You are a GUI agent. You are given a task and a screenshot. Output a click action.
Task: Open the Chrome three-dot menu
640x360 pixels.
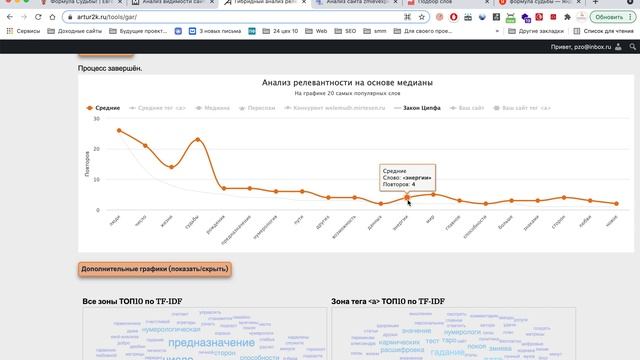(631, 17)
